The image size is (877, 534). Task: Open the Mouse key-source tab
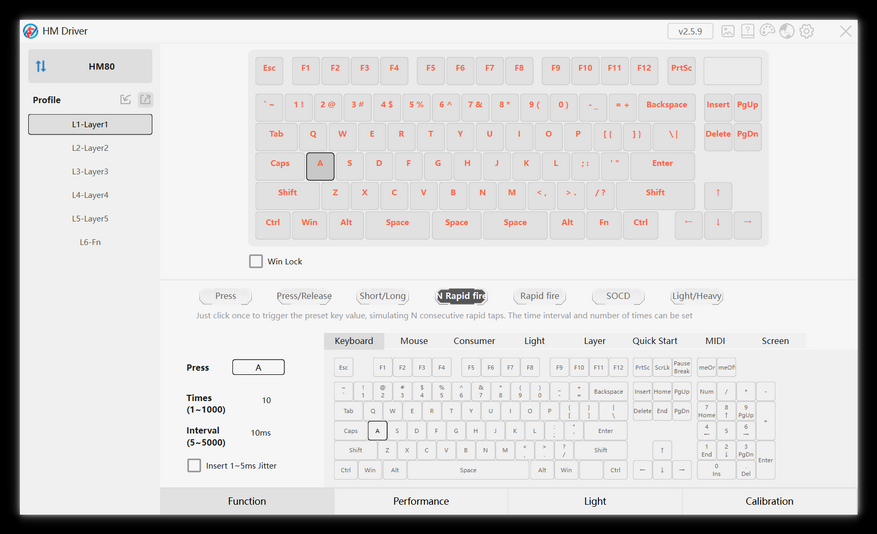coord(414,341)
